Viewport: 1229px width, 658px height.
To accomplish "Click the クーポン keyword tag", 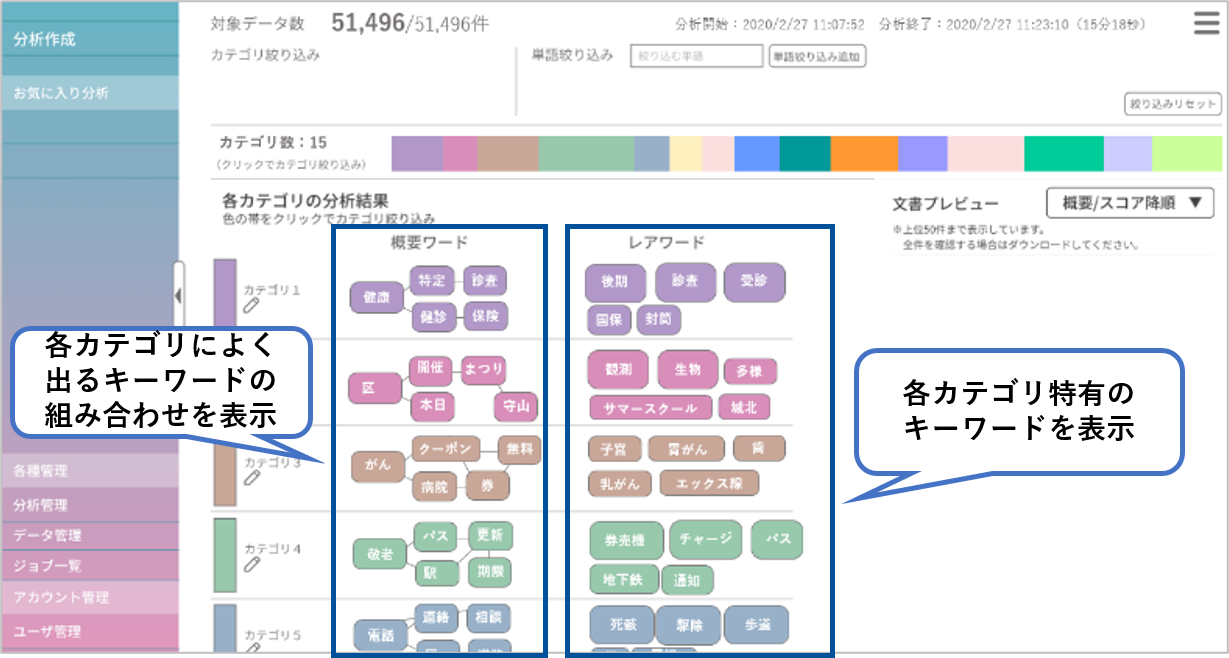I will 445,449.
